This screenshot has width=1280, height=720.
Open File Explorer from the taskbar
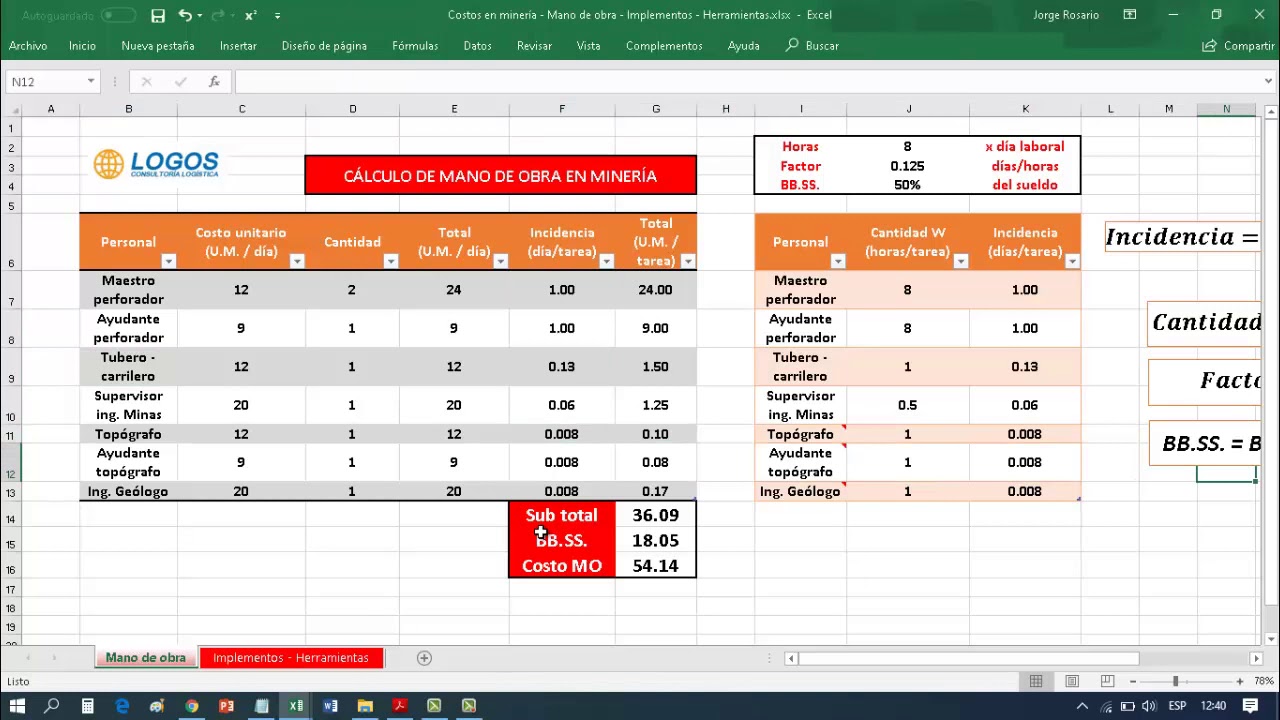[x=365, y=706]
